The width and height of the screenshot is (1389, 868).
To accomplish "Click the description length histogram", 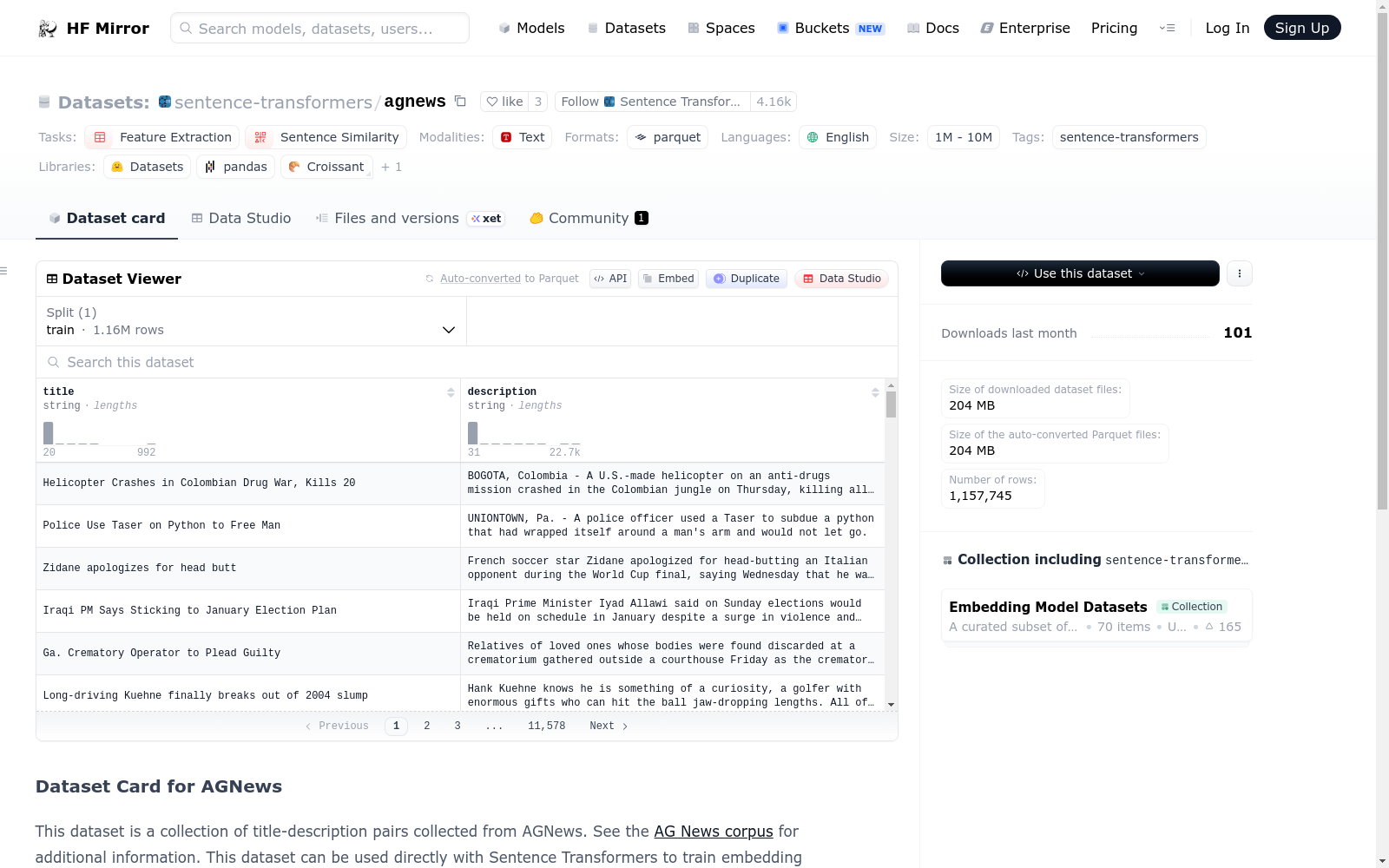I will click(x=524, y=433).
